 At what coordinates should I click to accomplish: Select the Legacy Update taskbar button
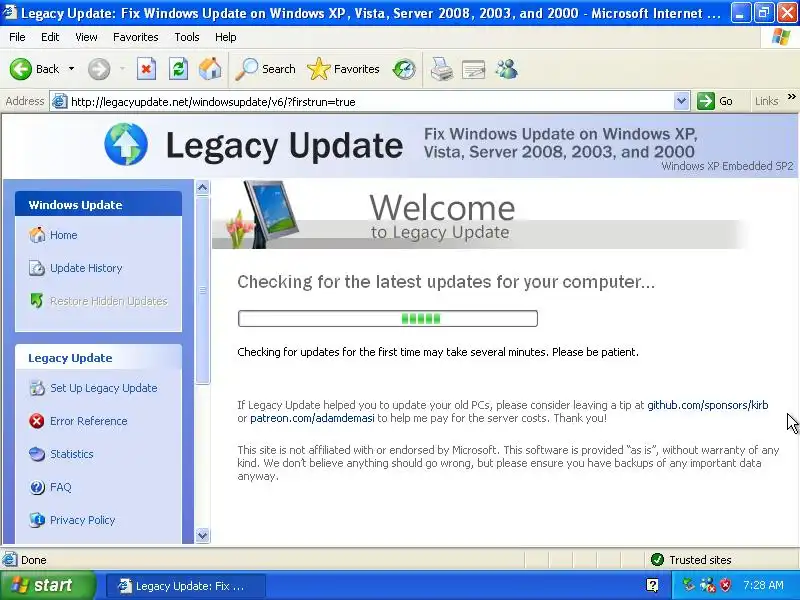[x=186, y=586]
